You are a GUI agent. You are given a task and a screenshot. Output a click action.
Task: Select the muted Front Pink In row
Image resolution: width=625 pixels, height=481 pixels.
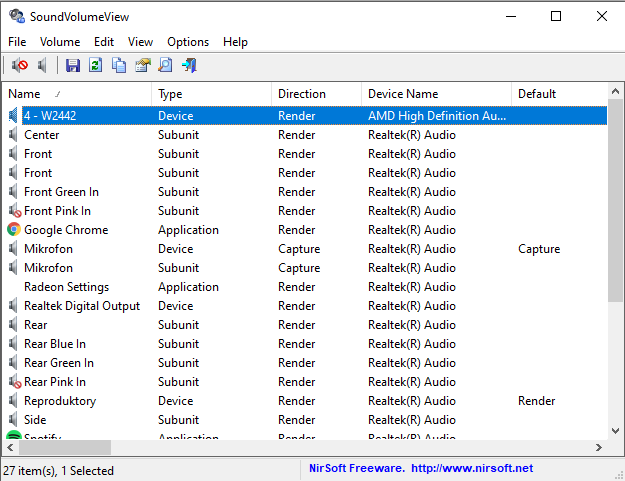tap(57, 211)
